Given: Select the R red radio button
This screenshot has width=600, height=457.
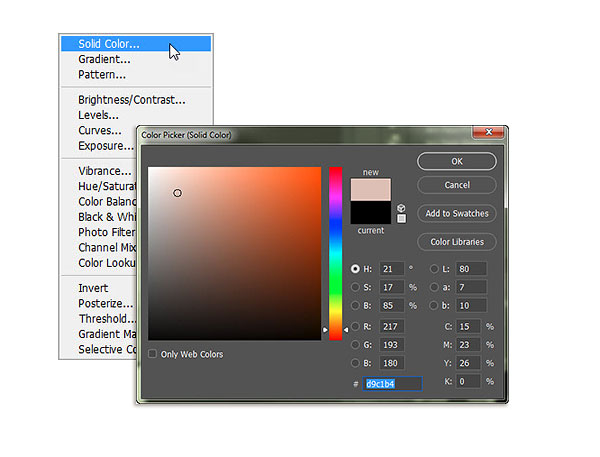Looking at the screenshot, I should coord(355,326).
